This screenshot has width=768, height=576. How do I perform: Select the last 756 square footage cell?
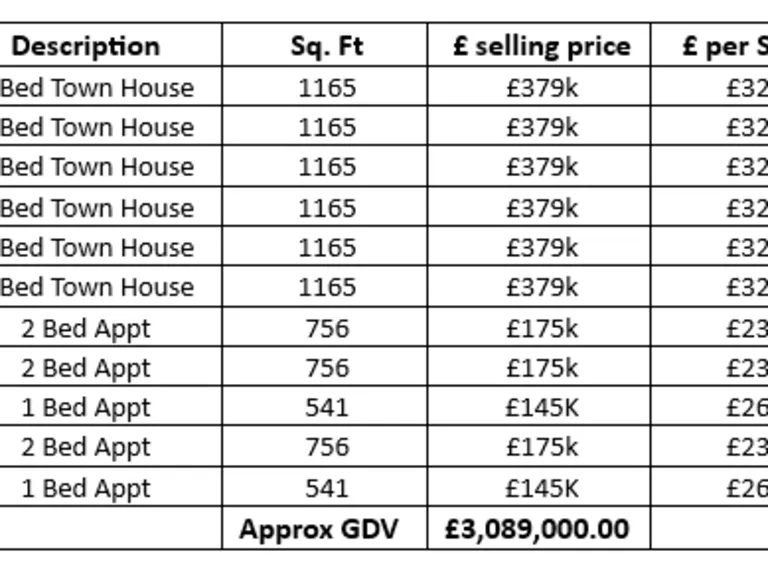click(327, 447)
